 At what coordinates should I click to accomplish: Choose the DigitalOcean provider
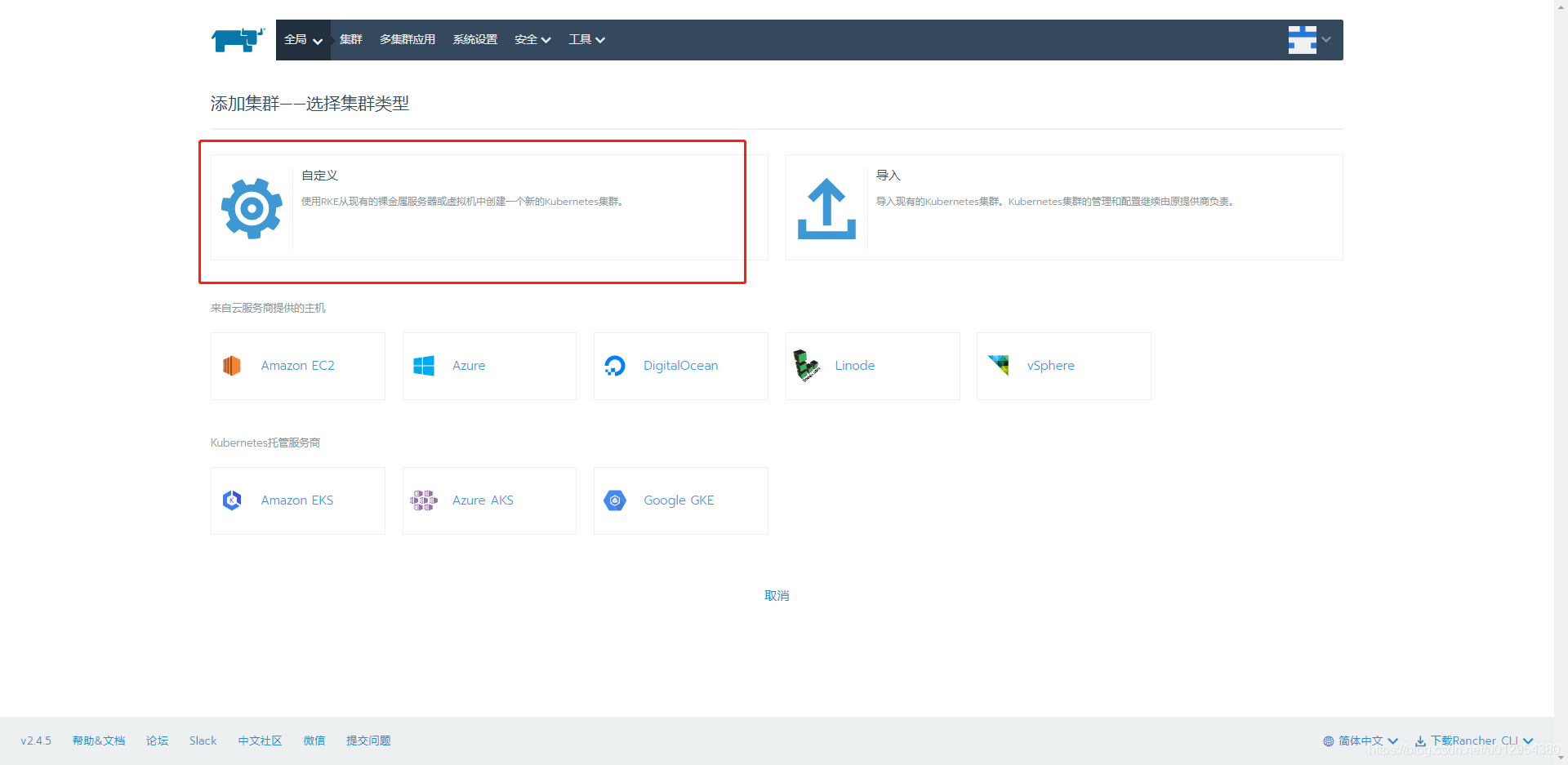click(681, 366)
